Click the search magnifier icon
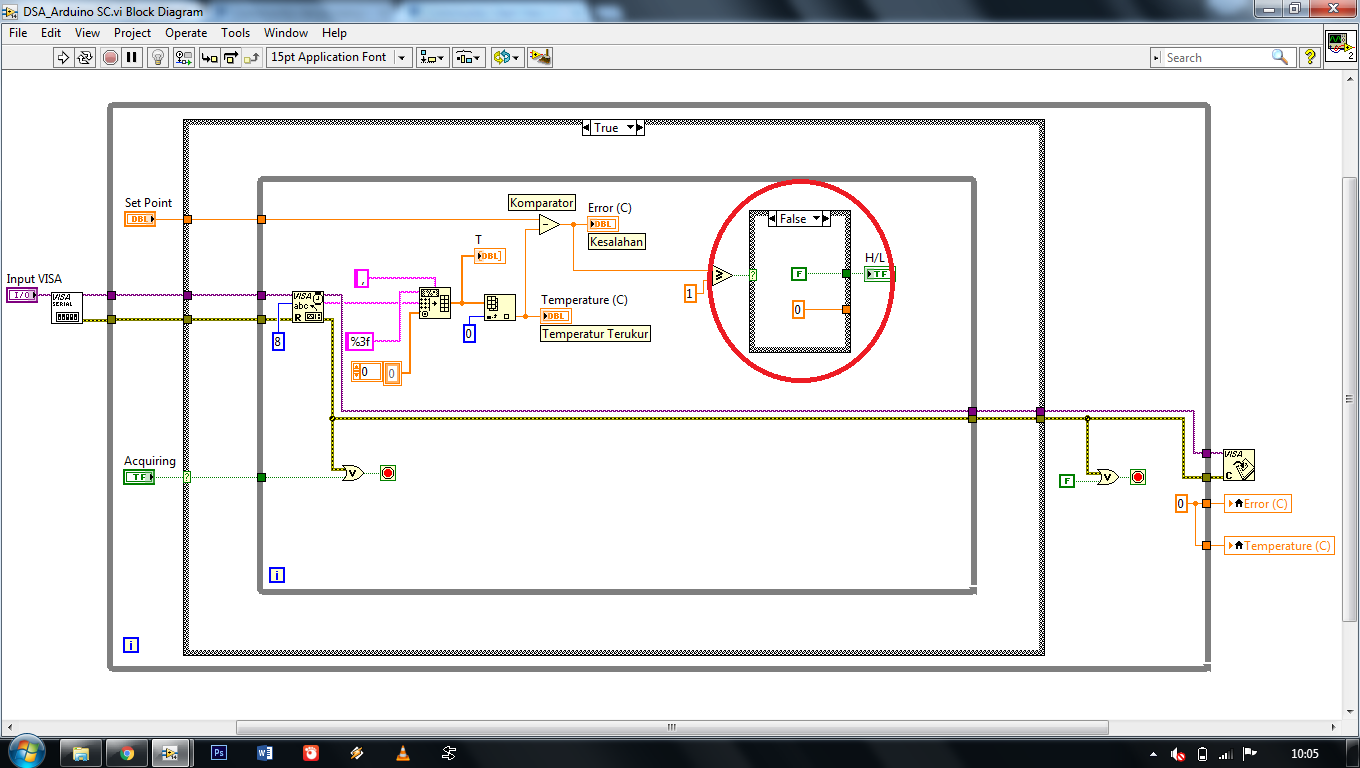 point(1280,57)
